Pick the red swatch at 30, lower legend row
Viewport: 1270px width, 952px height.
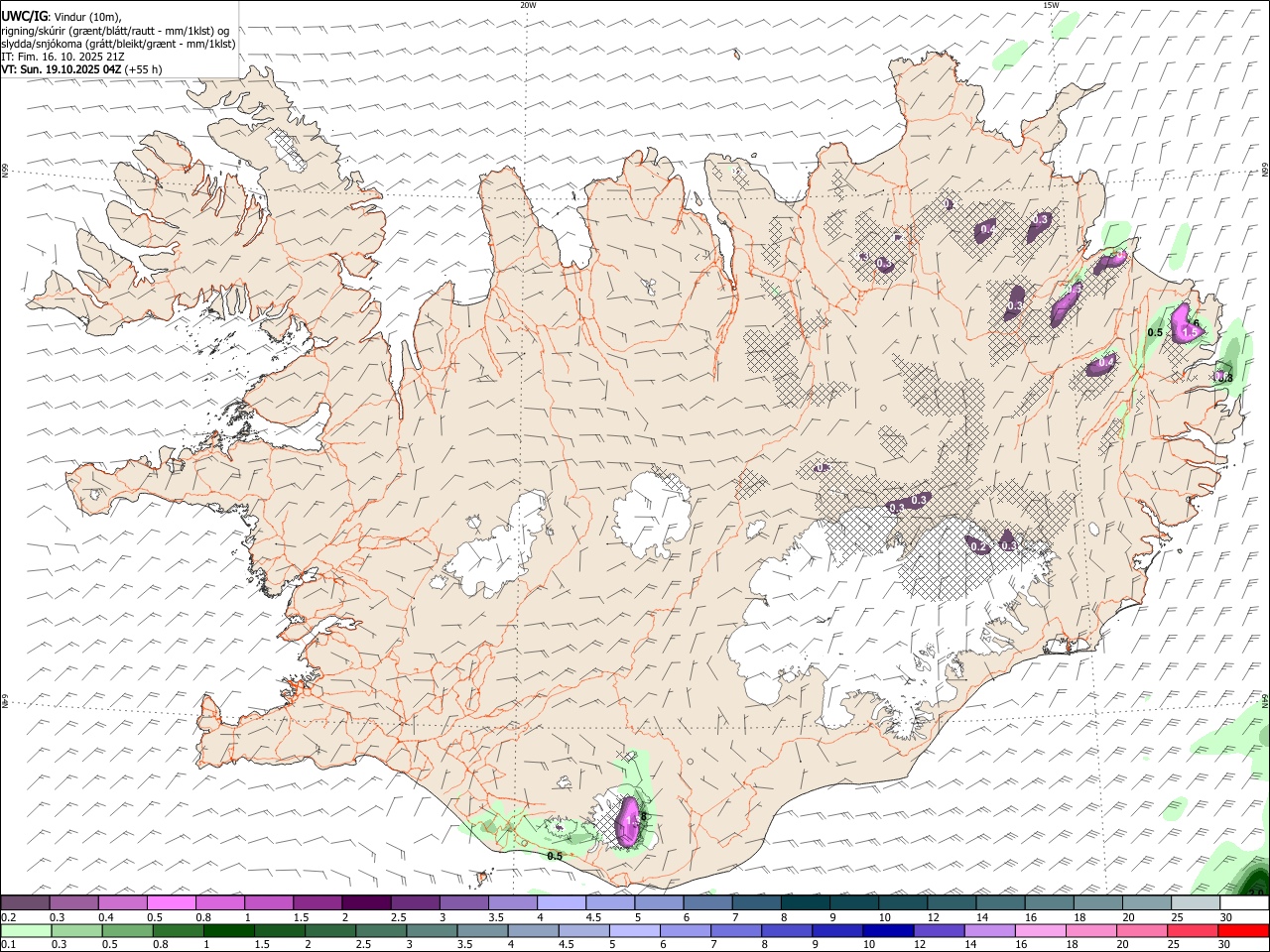click(x=1244, y=930)
